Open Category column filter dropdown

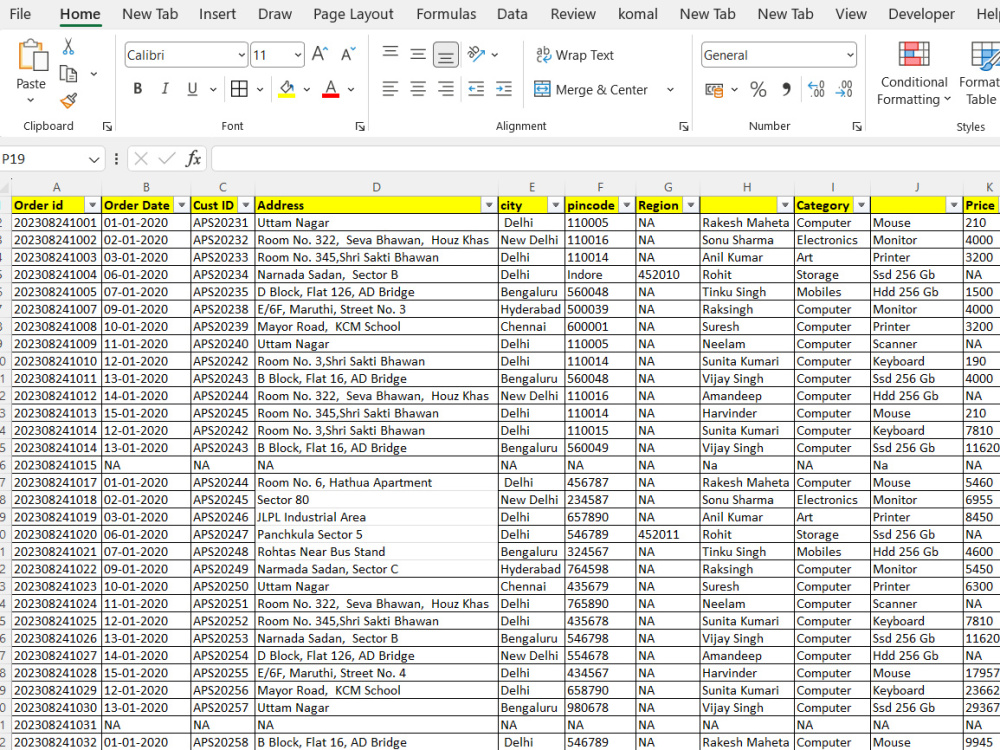click(862, 205)
